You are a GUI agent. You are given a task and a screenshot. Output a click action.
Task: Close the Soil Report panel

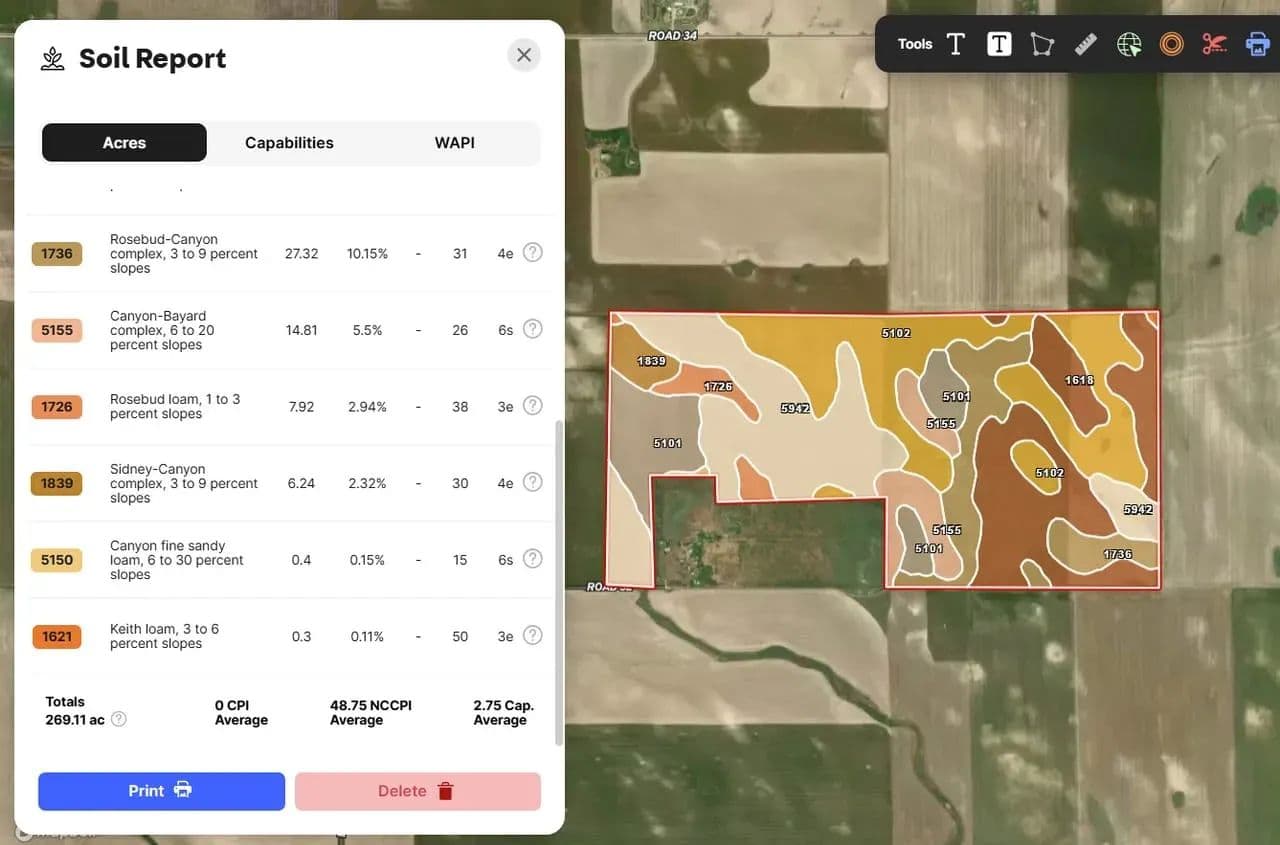[x=524, y=55]
